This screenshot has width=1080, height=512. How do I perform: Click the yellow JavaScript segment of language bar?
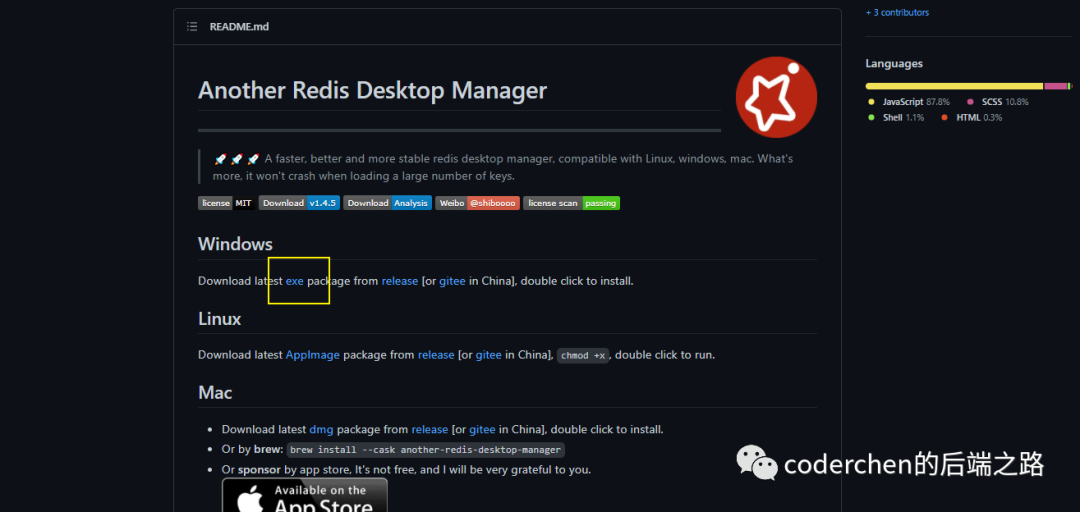click(954, 86)
